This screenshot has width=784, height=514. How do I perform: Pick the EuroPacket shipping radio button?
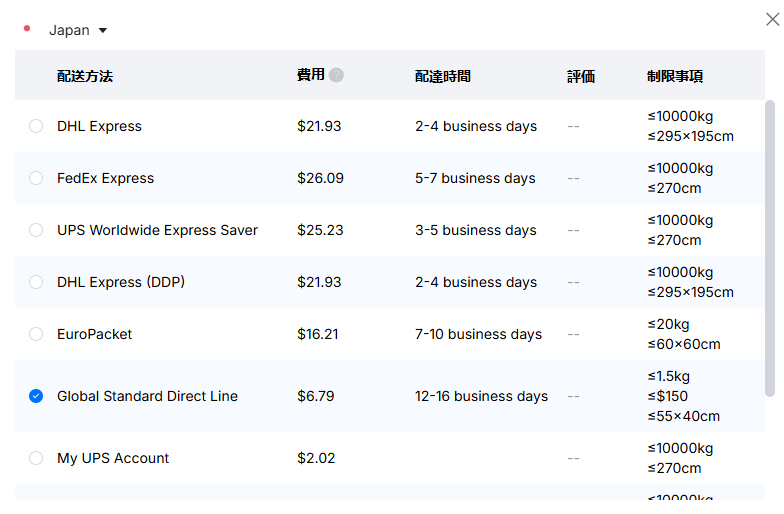pos(36,334)
